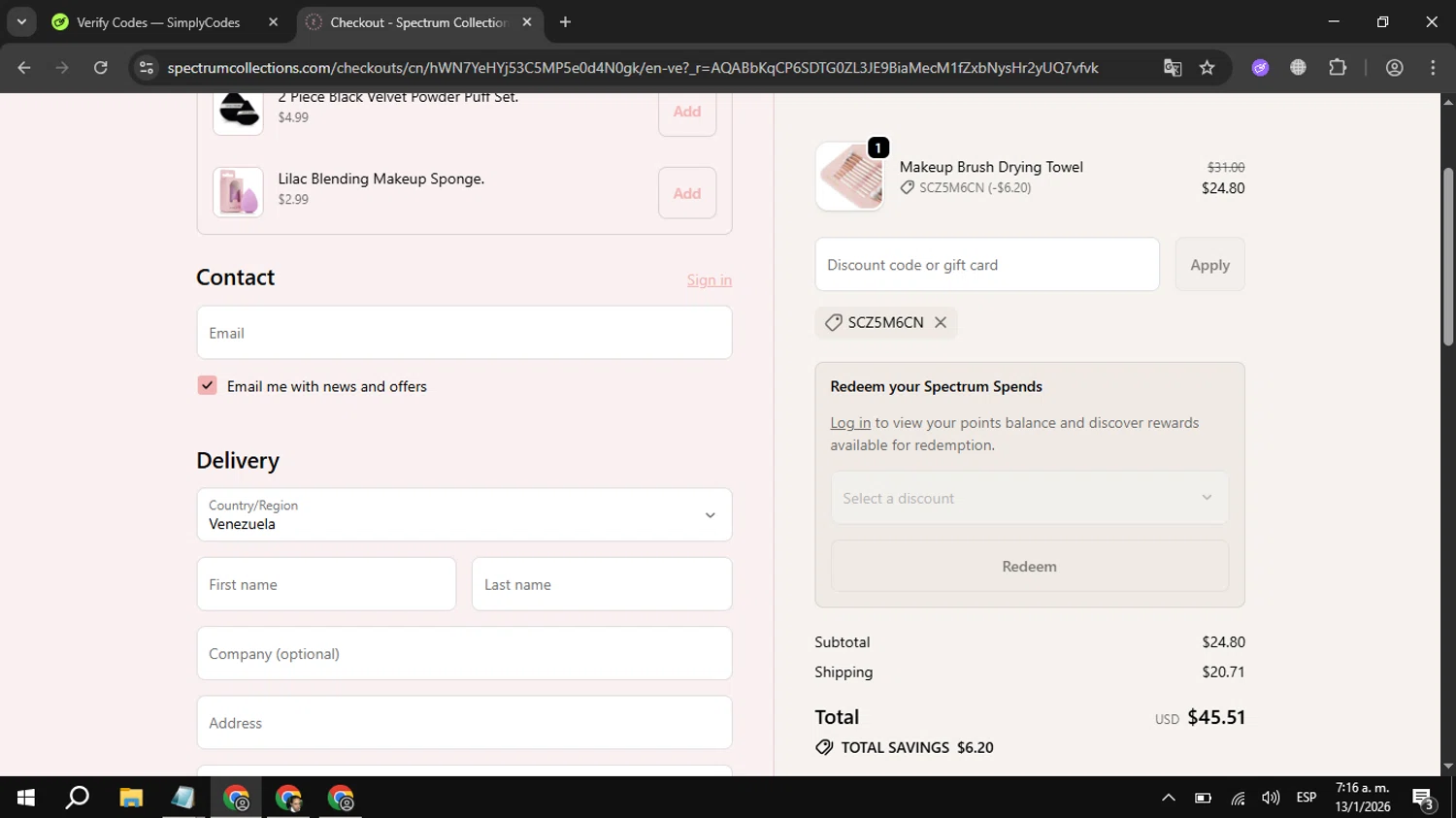Click the $45.51 total amount
The width and height of the screenshot is (1456, 818).
1216,717
